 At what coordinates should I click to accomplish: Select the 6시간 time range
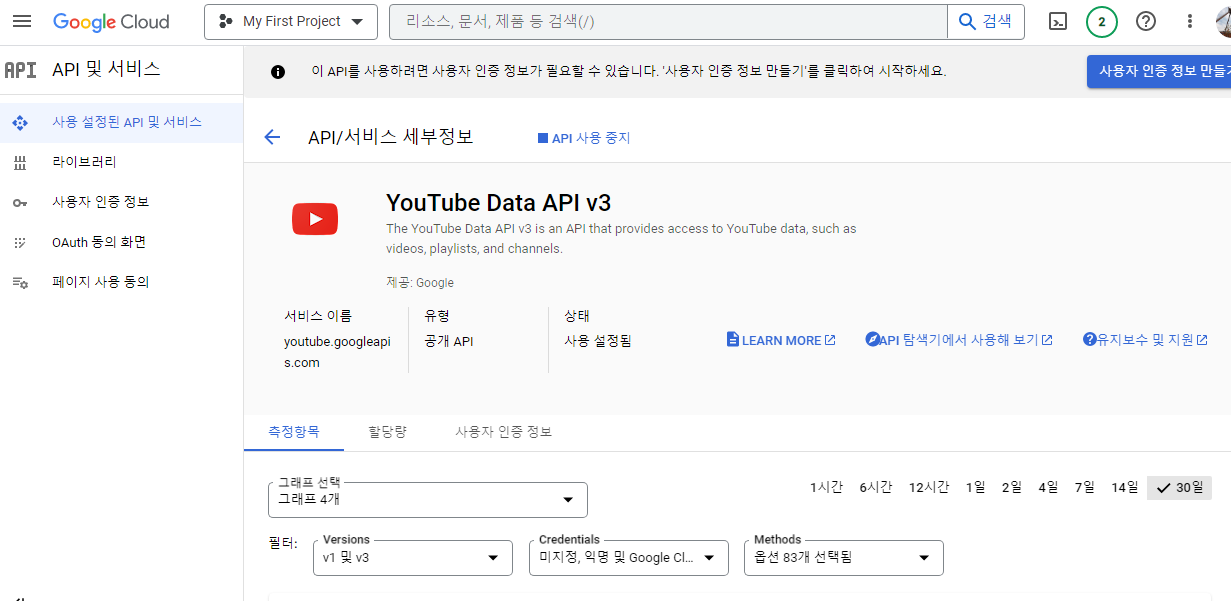(875, 488)
